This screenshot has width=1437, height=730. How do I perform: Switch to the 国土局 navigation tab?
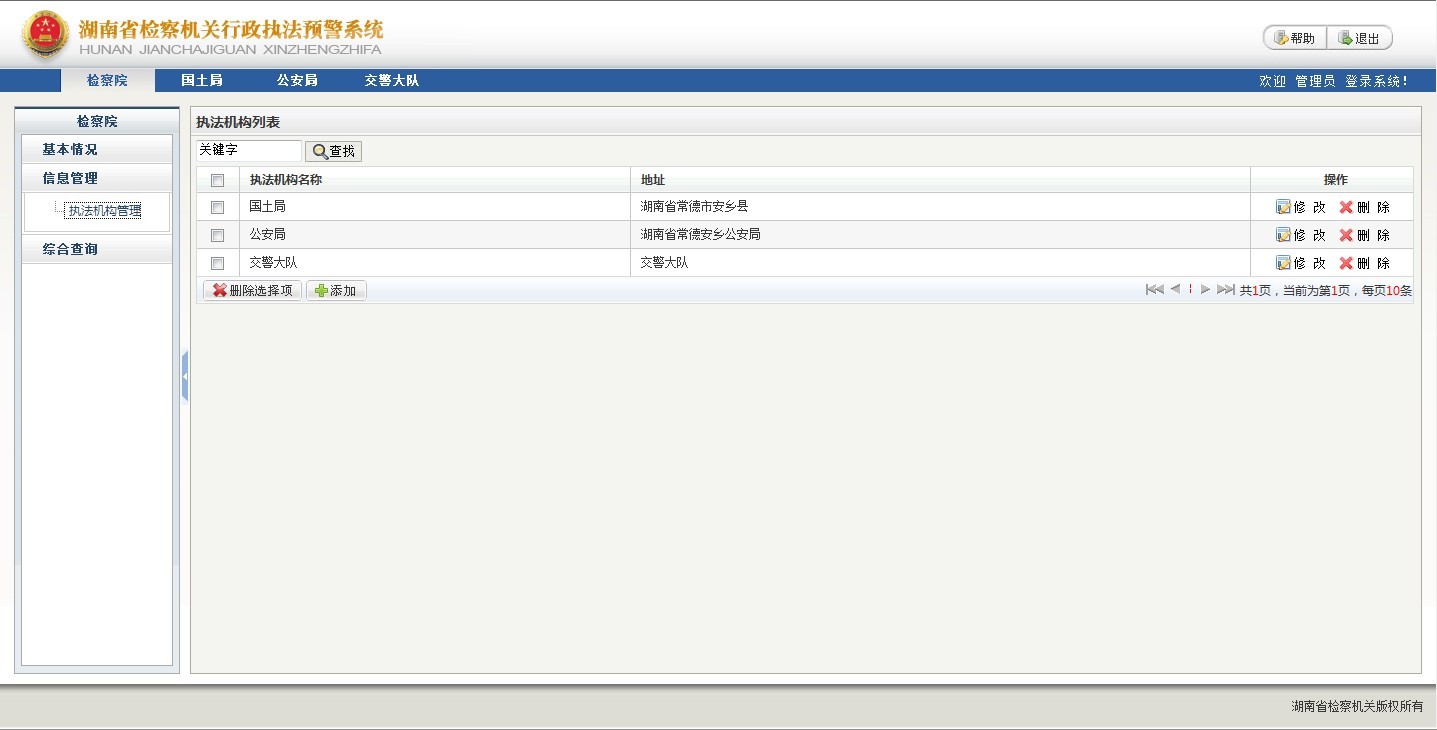[x=201, y=81]
